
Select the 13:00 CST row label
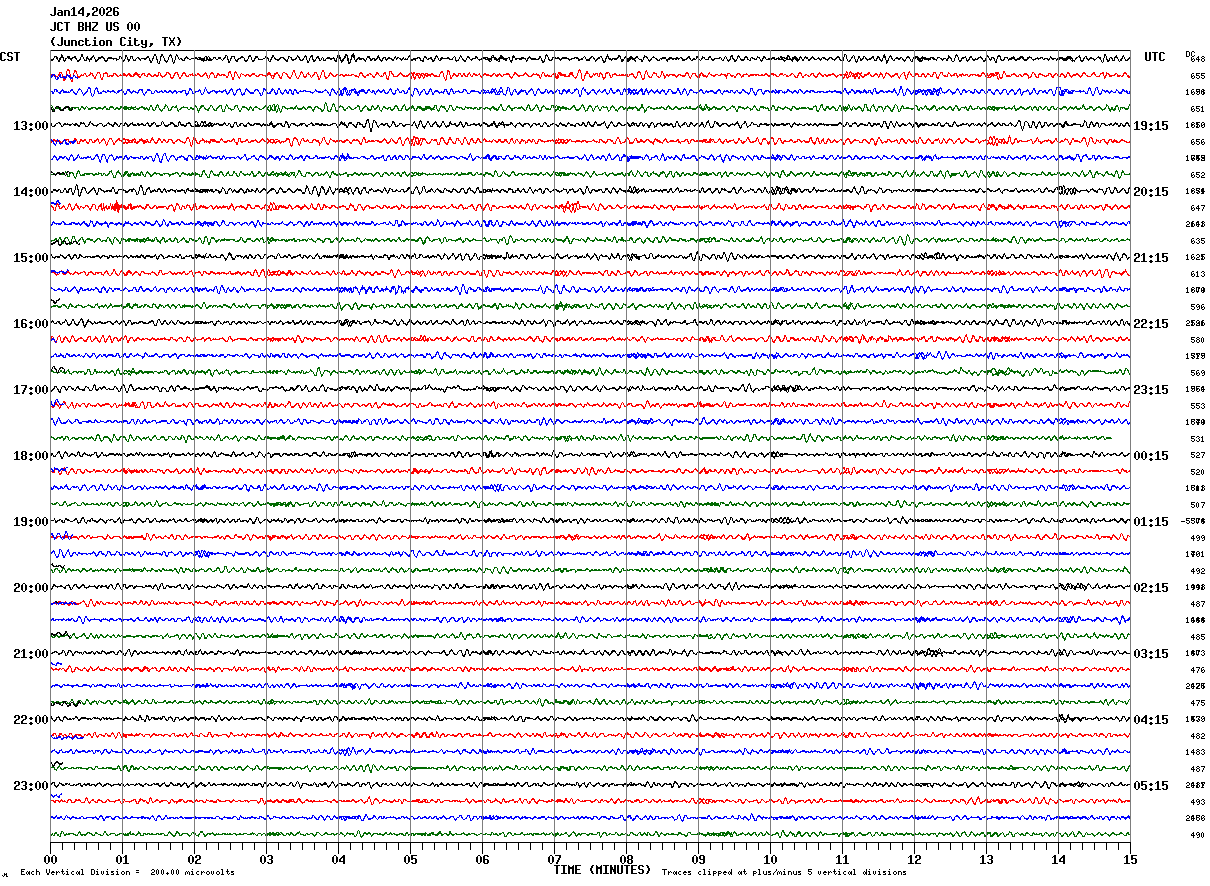[x=30, y=126]
